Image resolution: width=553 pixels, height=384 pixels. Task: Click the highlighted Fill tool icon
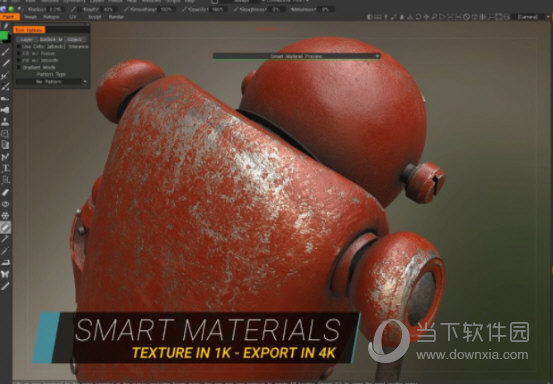5,227
